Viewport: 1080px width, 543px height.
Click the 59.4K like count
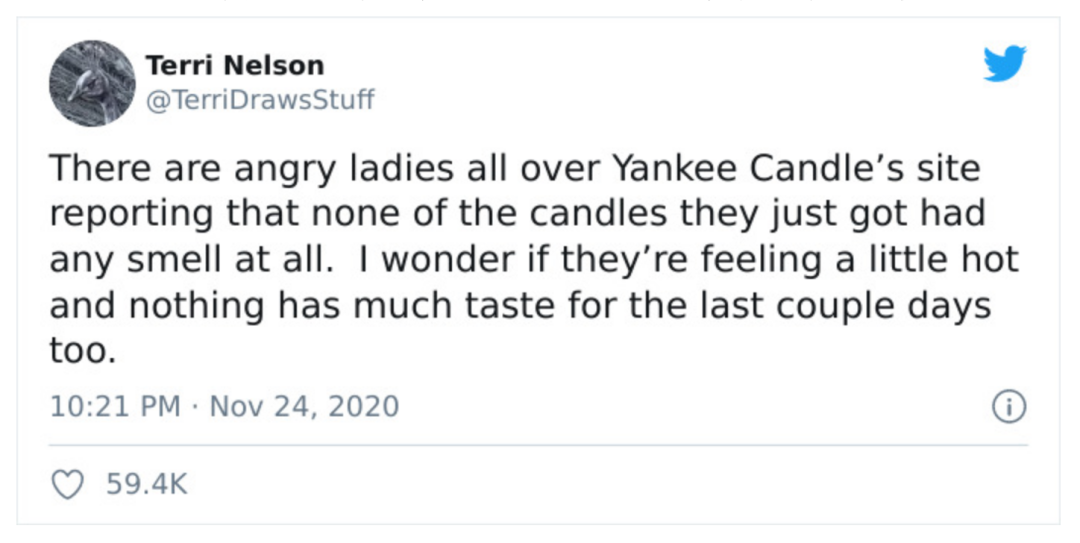147,485
